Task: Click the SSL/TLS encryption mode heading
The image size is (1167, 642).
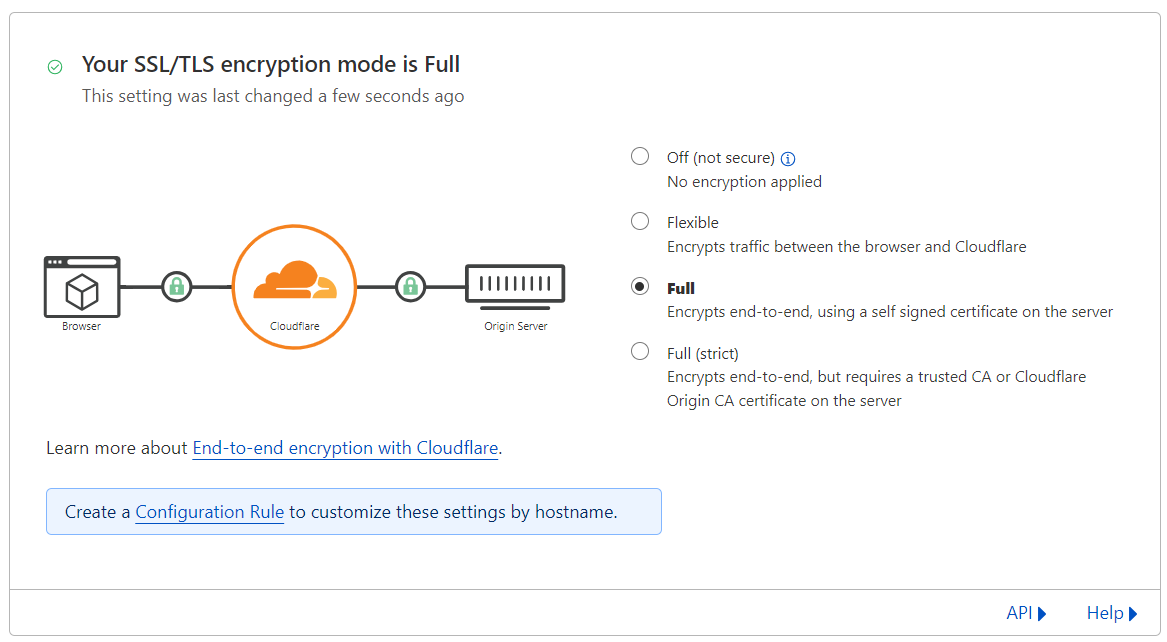Action: click(271, 65)
